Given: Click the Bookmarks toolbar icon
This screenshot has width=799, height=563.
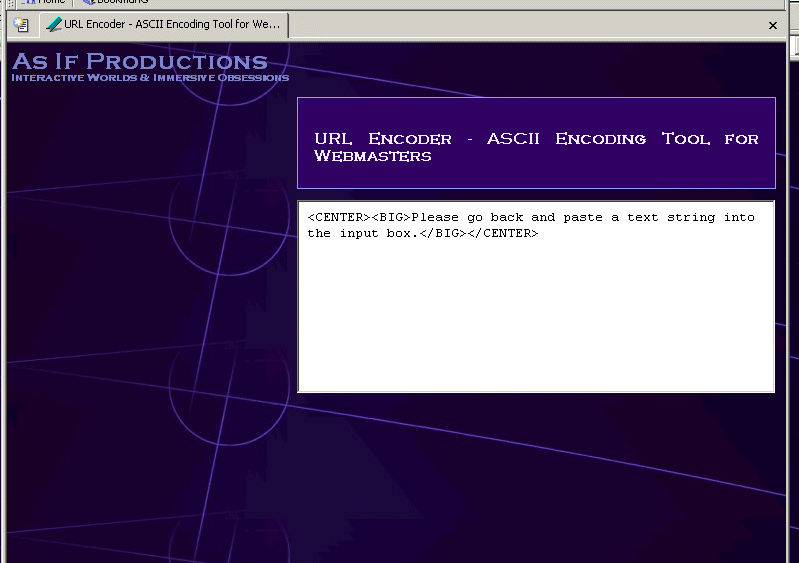Looking at the screenshot, I should coord(88,2).
